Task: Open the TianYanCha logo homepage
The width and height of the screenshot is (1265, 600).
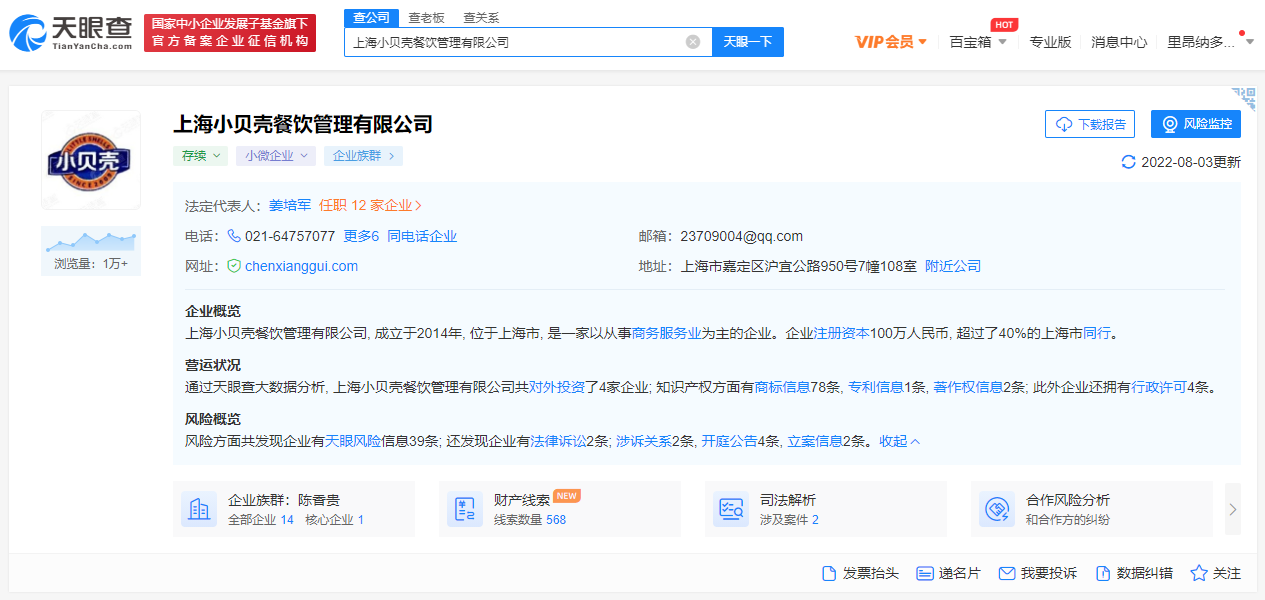Action: pyautogui.click(x=71, y=33)
